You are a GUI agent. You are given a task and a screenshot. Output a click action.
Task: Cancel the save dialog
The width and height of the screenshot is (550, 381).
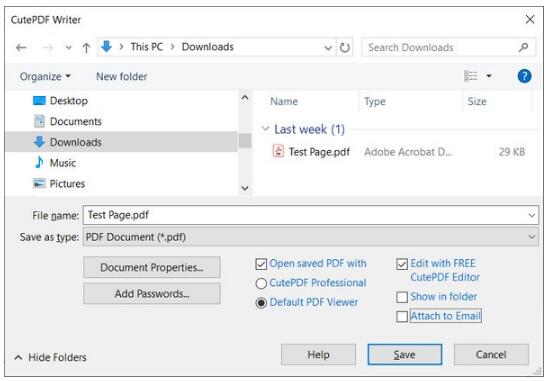point(491,354)
